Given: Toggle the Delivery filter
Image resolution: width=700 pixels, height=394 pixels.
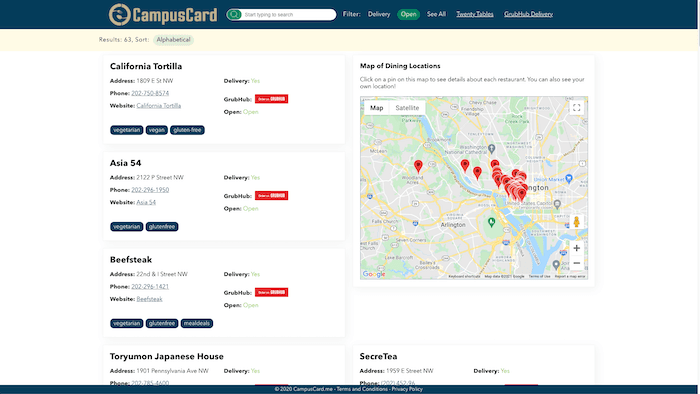Looking at the screenshot, I should [379, 14].
